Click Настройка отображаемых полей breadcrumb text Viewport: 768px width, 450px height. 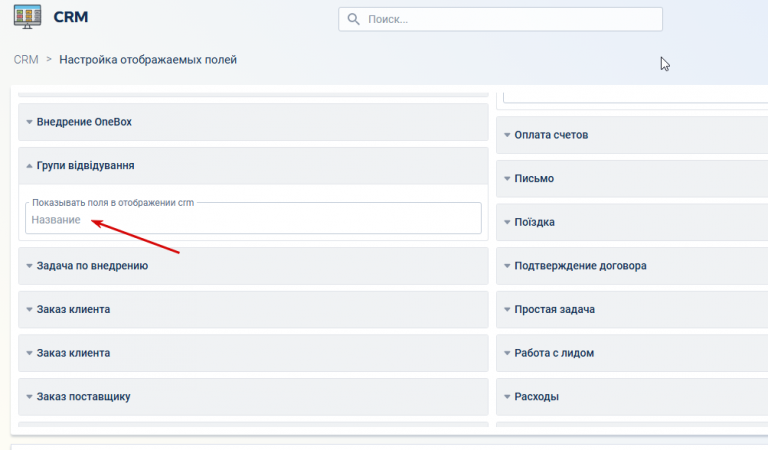148,60
